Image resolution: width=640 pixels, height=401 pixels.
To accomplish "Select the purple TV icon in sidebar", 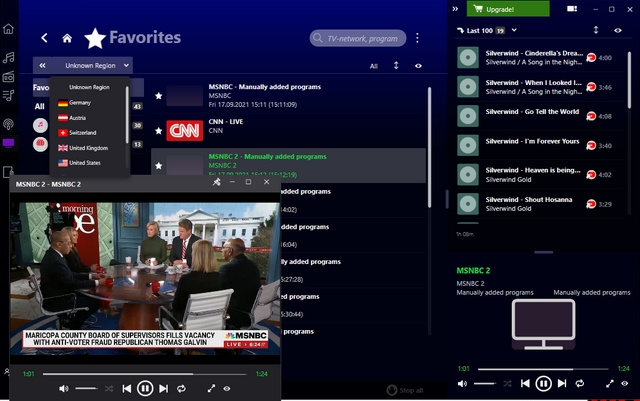I will tap(8, 143).
